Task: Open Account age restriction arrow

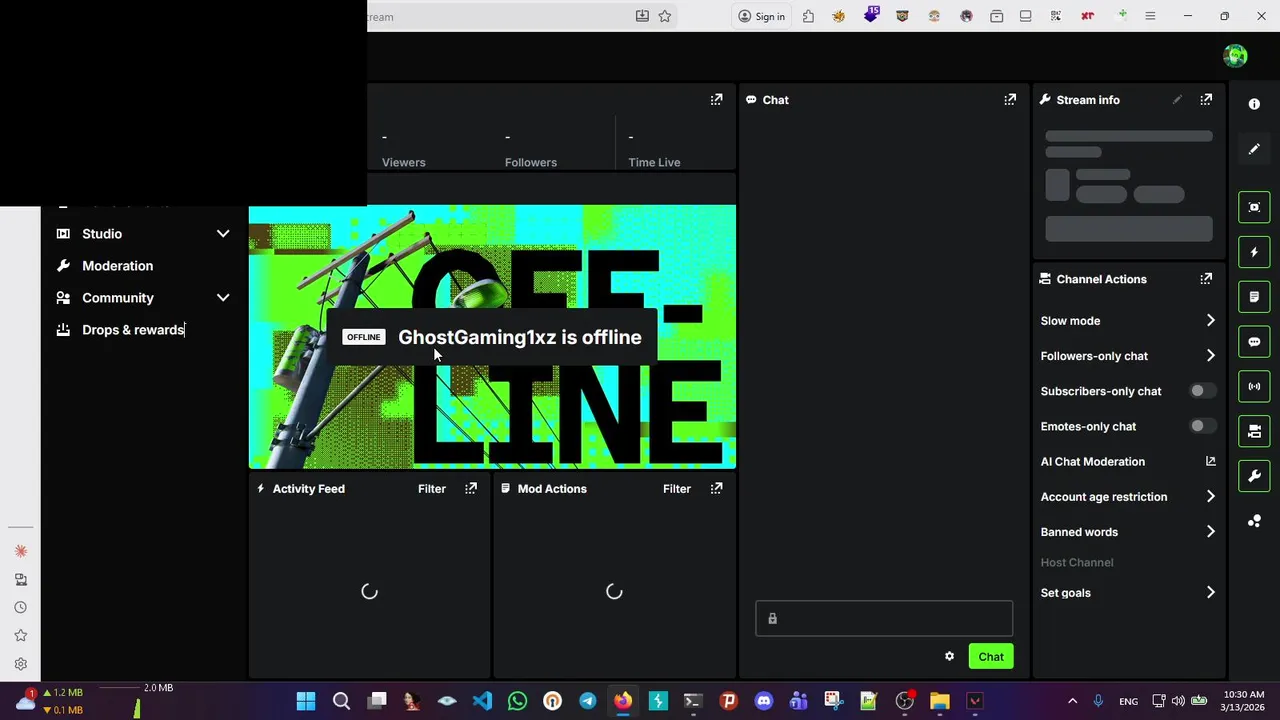Action: [1210, 497]
